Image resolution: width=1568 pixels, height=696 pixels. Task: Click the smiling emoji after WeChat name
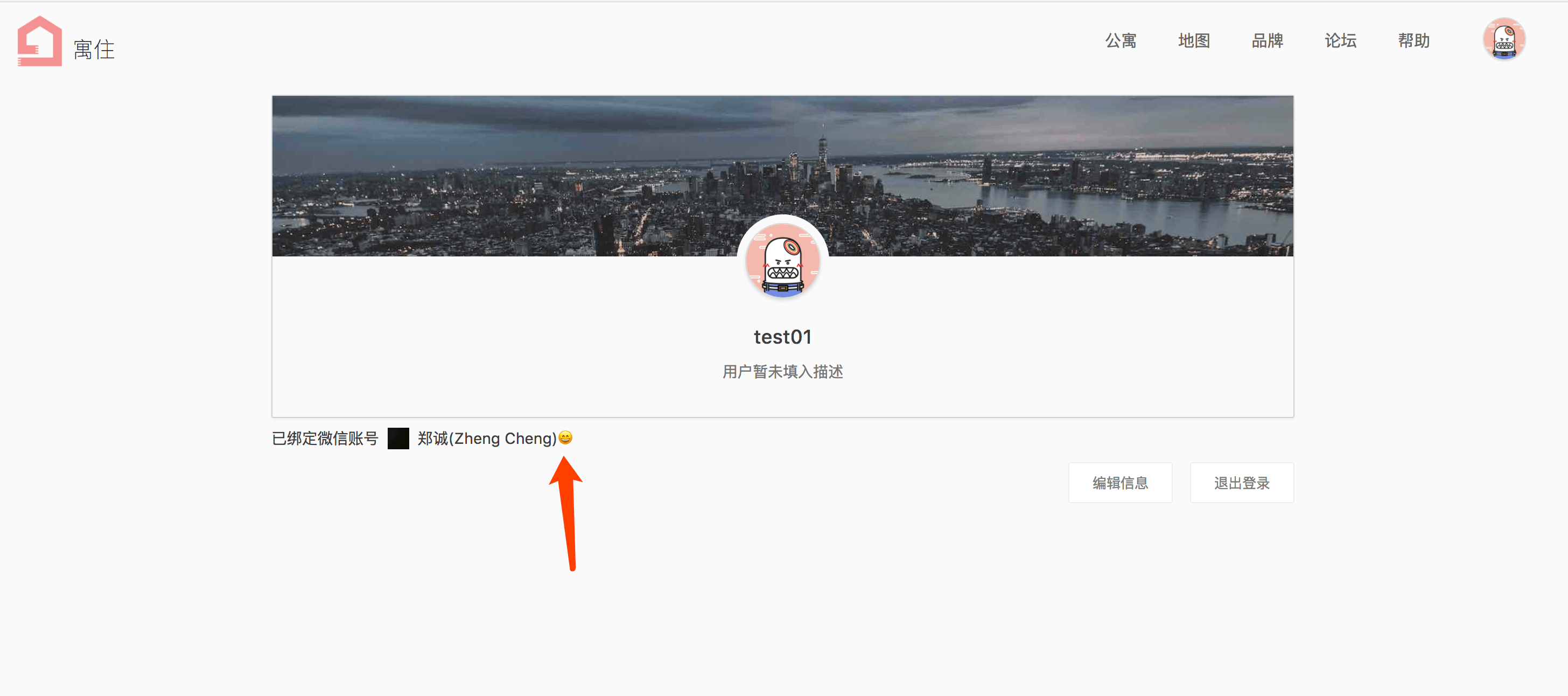(x=565, y=438)
